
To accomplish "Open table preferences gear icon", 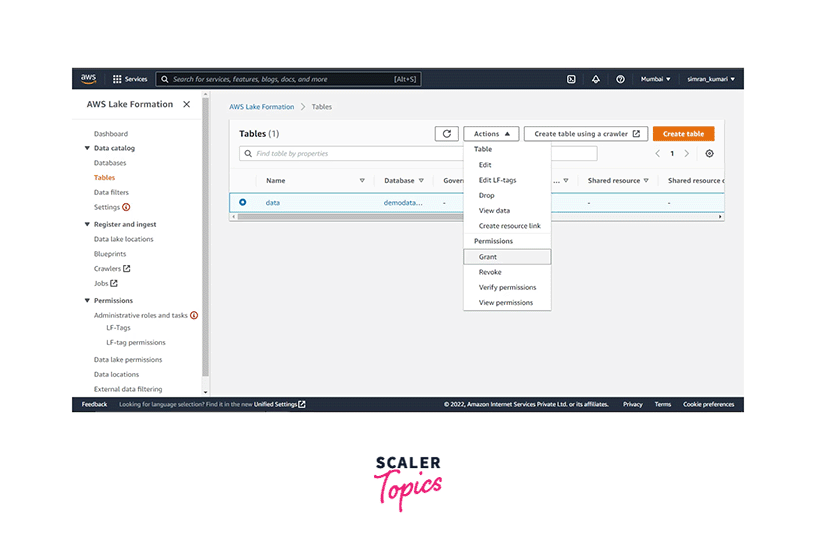I will tap(710, 154).
